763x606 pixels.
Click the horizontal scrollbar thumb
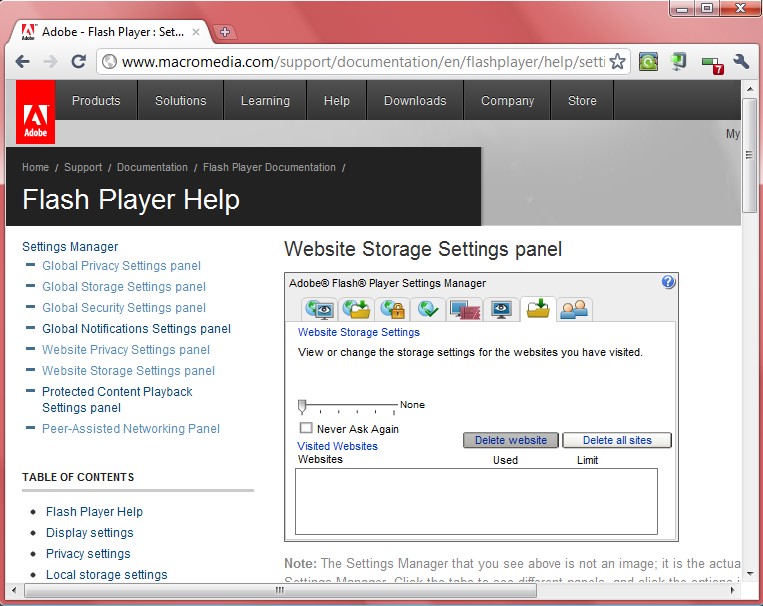point(280,590)
